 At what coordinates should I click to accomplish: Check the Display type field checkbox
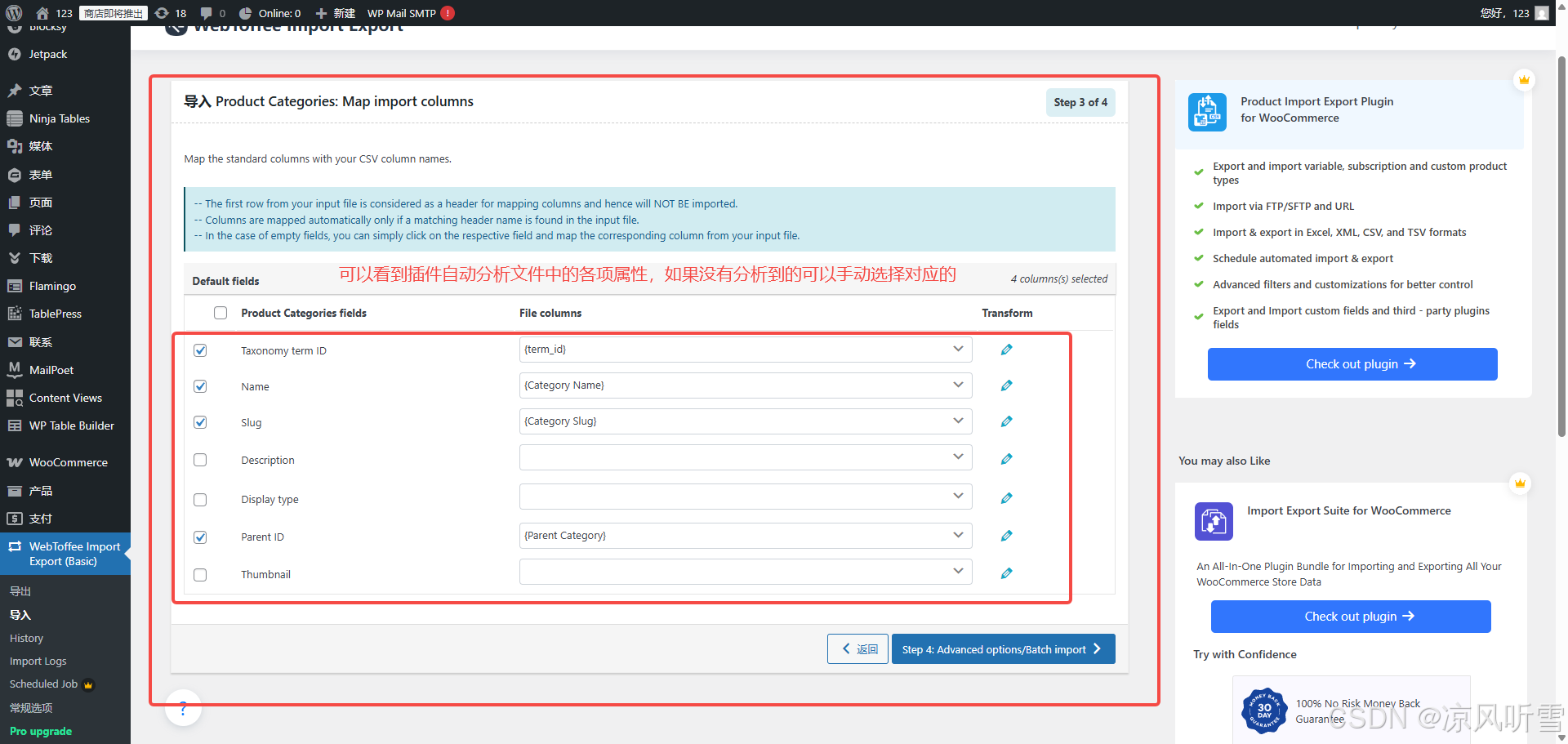[200, 500]
